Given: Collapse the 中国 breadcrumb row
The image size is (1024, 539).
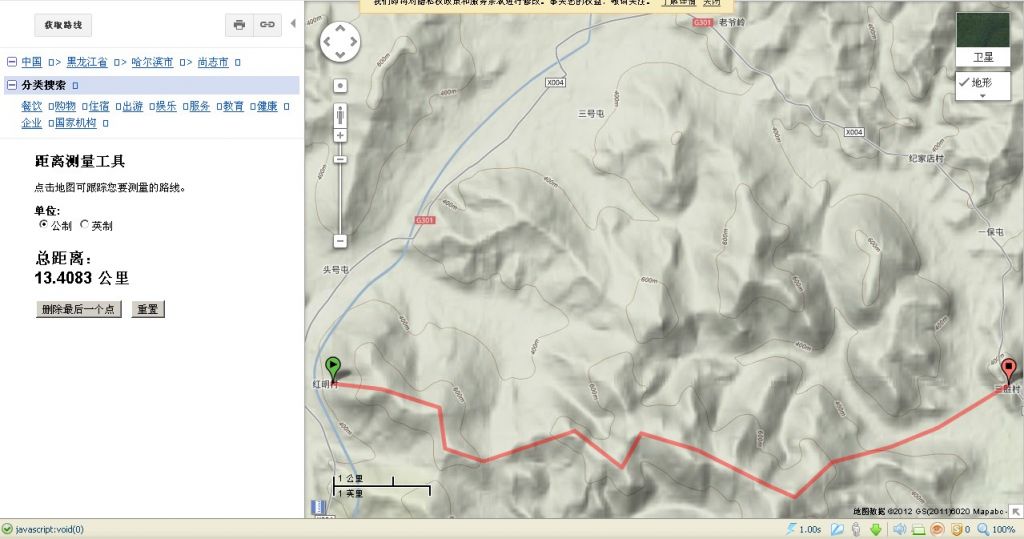Looking at the screenshot, I should click(x=12, y=62).
